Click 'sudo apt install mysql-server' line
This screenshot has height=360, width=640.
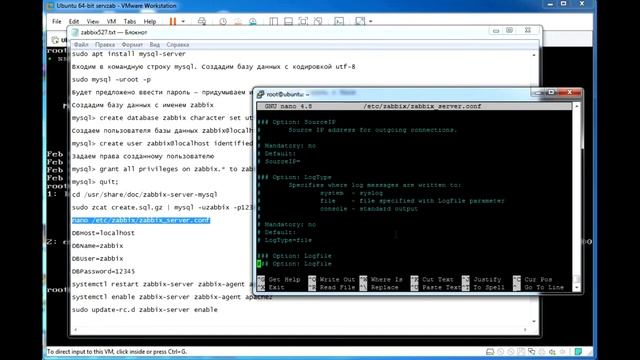129,54
